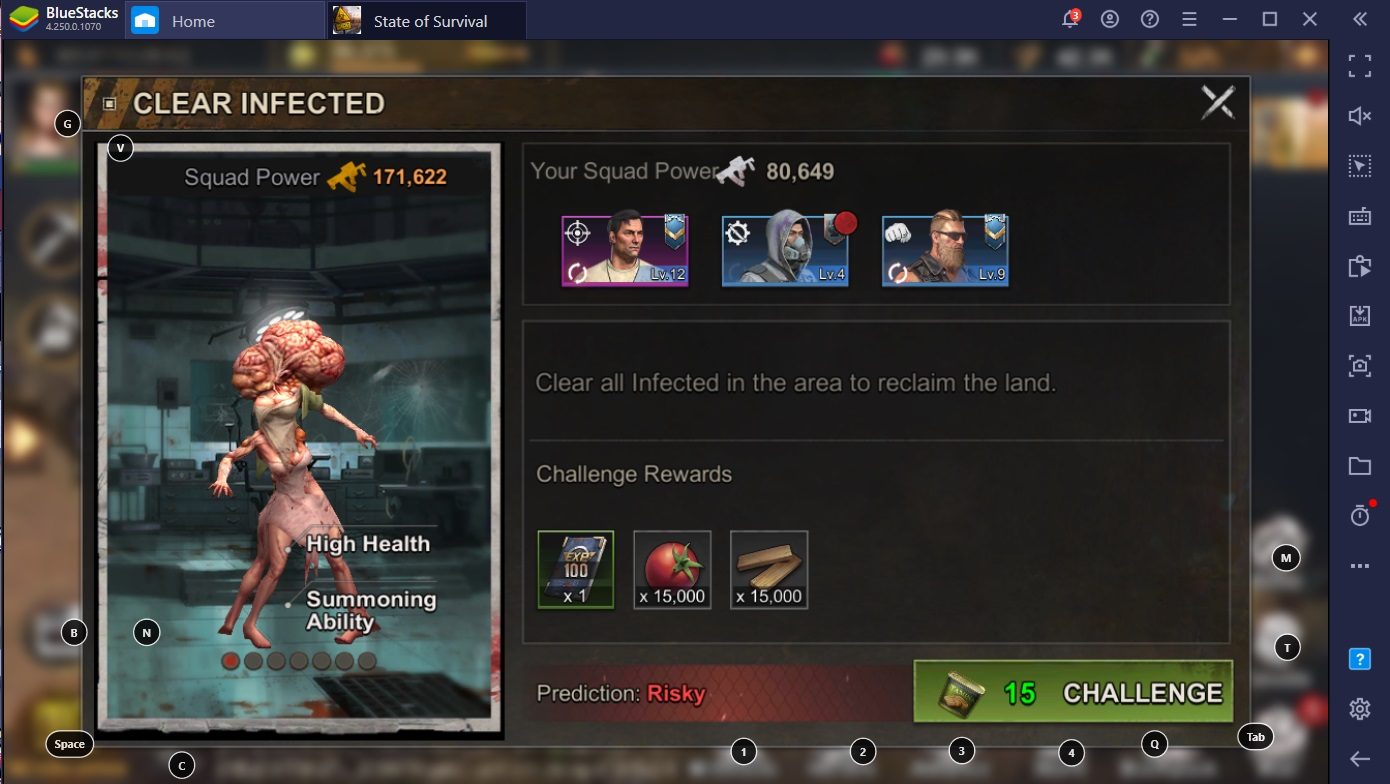Click the green Challenge button
Image resolution: width=1390 pixels, height=784 pixels.
tap(1073, 692)
